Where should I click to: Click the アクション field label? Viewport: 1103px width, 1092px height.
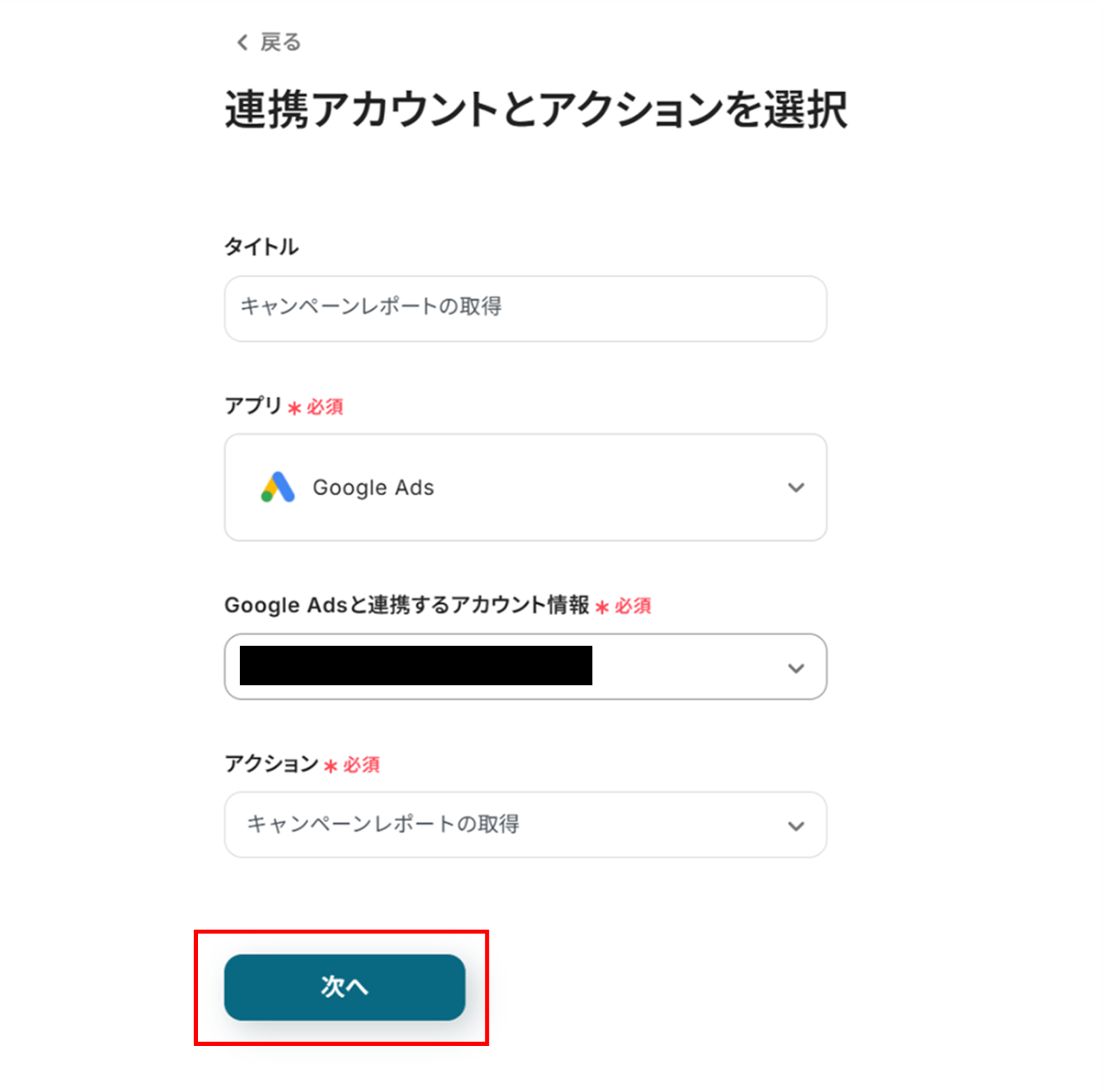coord(271,764)
